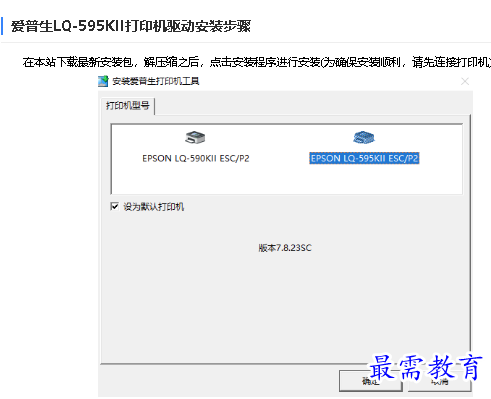This screenshot has height=399, width=491.
Task: Toggle the 设为默认打印机 checkbox
Action: (114, 207)
